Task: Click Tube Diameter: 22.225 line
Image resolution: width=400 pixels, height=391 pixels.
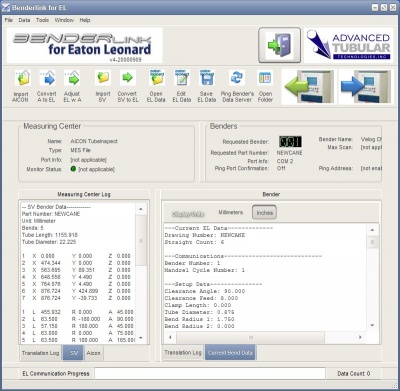Action: (x=49, y=242)
